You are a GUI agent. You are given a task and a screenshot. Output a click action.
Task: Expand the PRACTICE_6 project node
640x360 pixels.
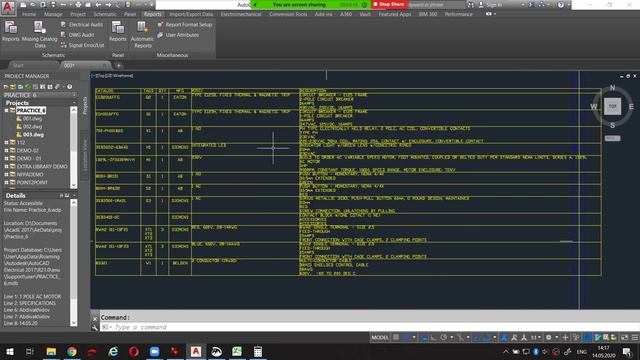click(x=7, y=111)
